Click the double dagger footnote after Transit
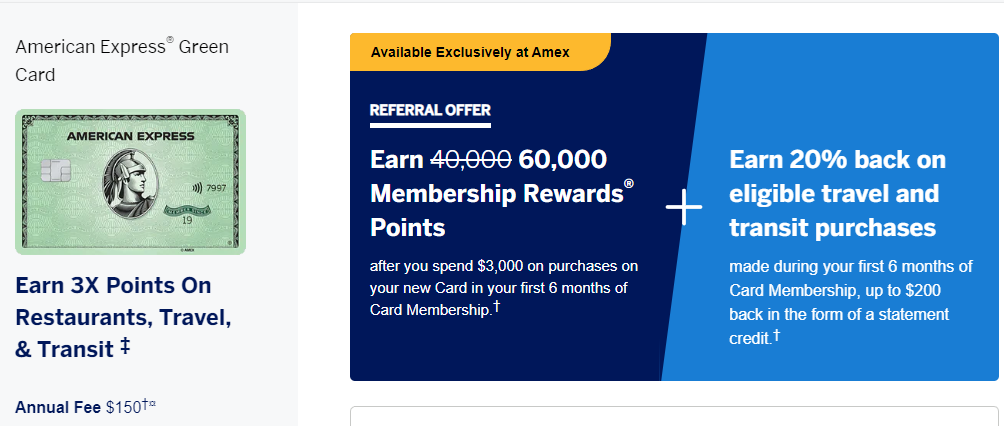Image resolution: width=1004 pixels, height=432 pixels. point(125,347)
